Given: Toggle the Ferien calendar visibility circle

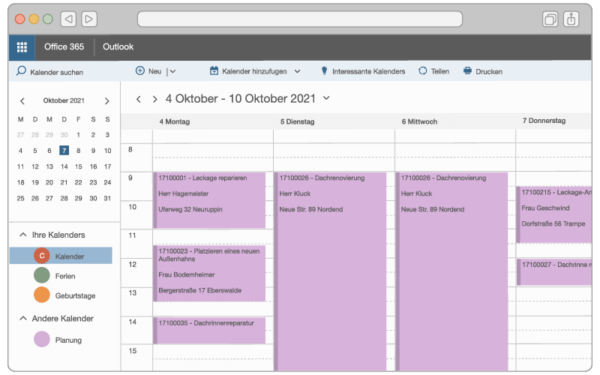Looking at the screenshot, I should tap(42, 275).
